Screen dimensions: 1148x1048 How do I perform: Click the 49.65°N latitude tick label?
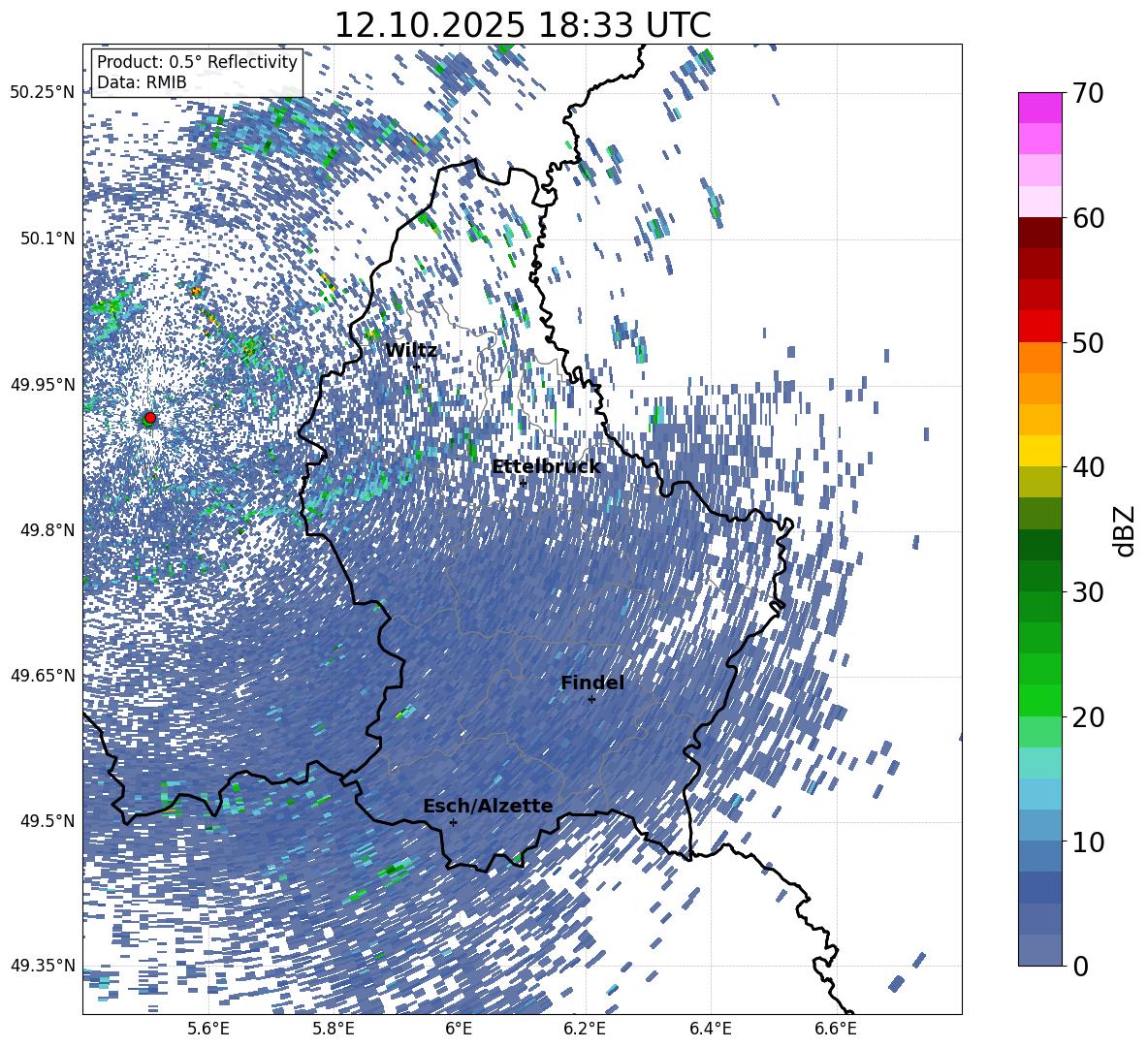(43, 676)
